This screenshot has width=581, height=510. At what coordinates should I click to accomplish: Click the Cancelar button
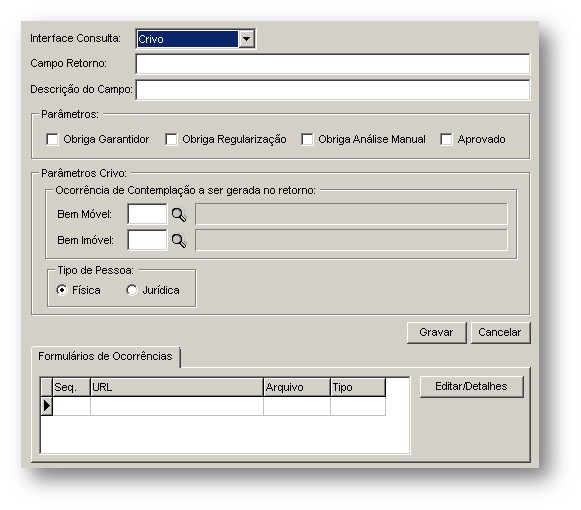click(500, 332)
